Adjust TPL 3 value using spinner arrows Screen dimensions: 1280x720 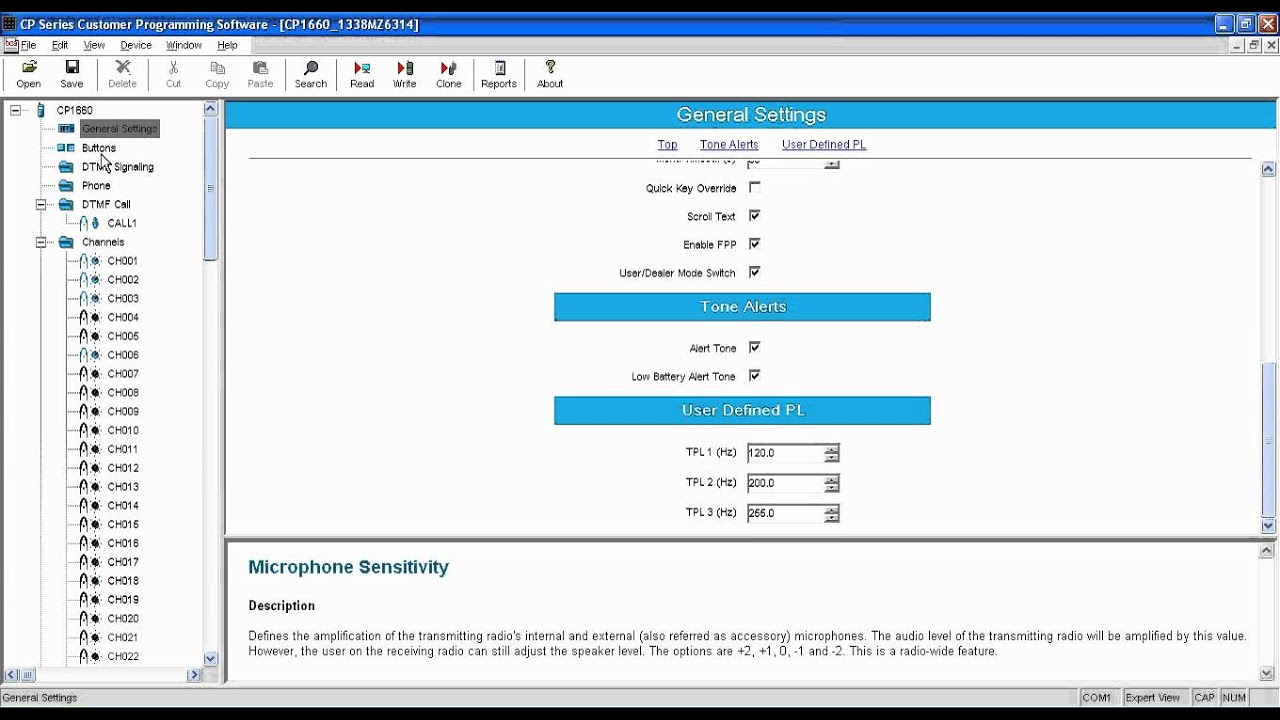(832, 513)
